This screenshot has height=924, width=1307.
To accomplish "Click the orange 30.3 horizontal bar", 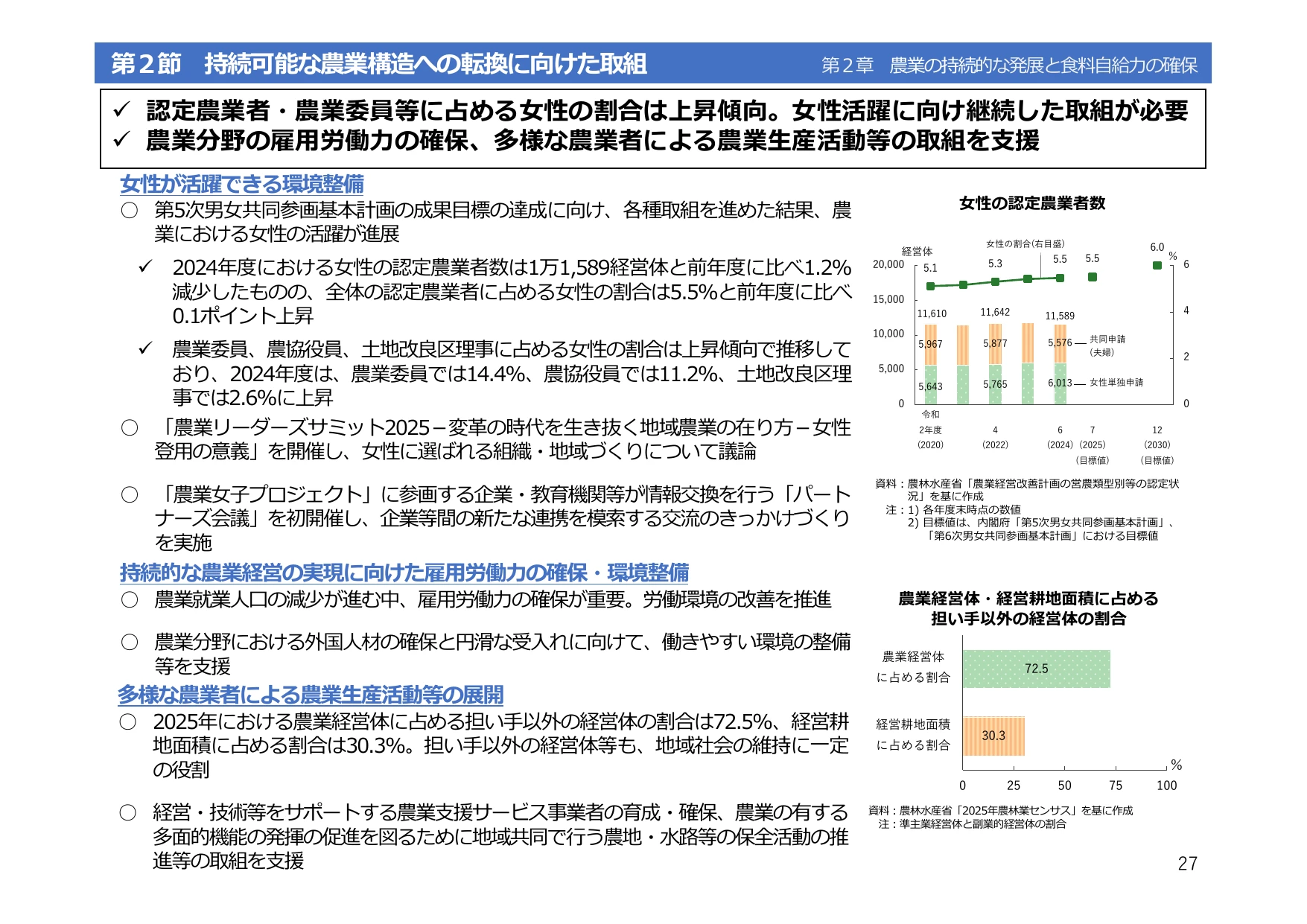I will pyautogui.click(x=993, y=736).
